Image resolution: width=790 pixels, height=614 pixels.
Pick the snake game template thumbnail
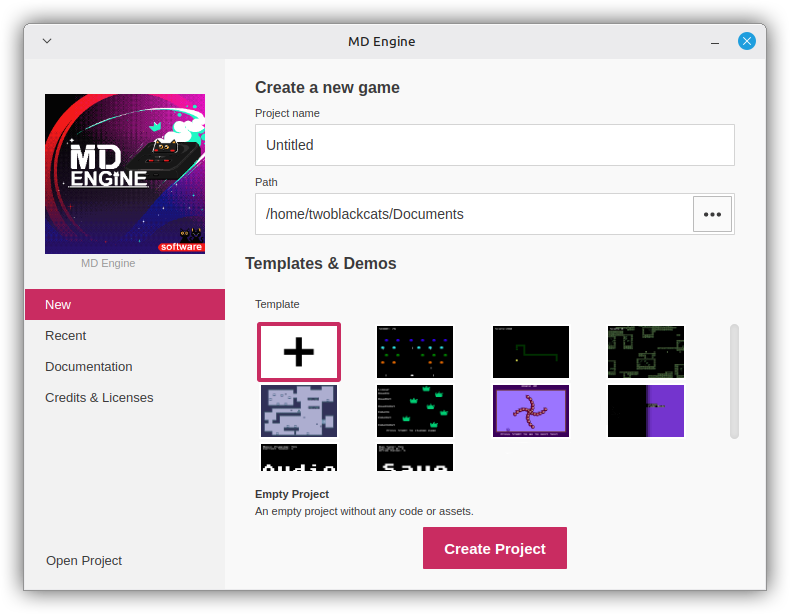pos(530,352)
